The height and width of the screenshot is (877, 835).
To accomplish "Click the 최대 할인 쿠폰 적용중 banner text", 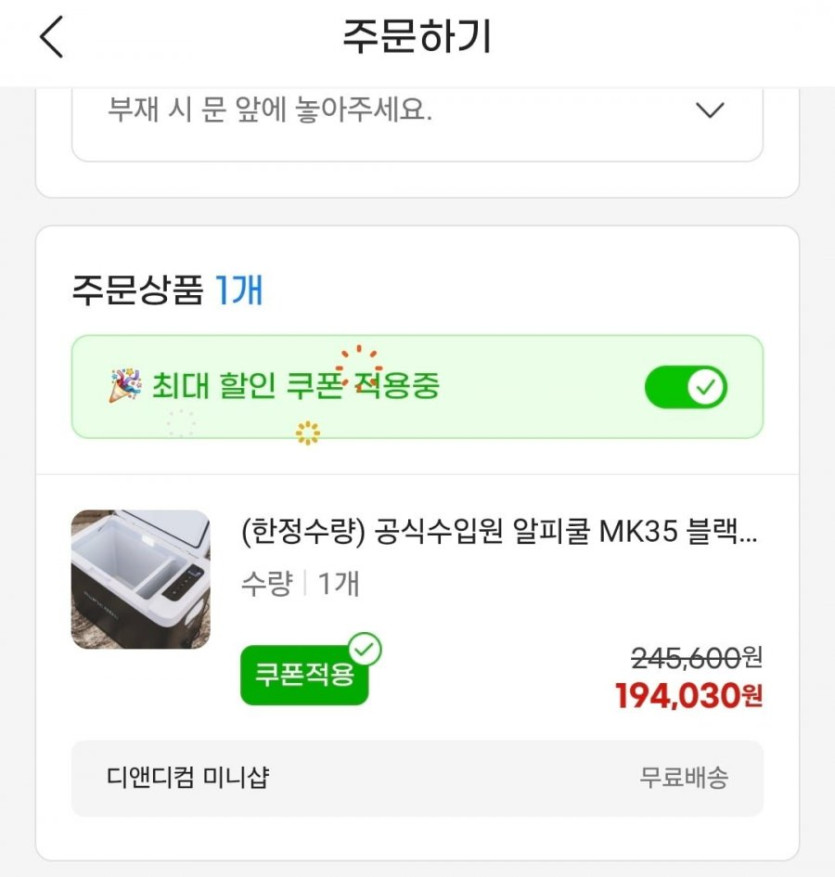I will coord(296,386).
